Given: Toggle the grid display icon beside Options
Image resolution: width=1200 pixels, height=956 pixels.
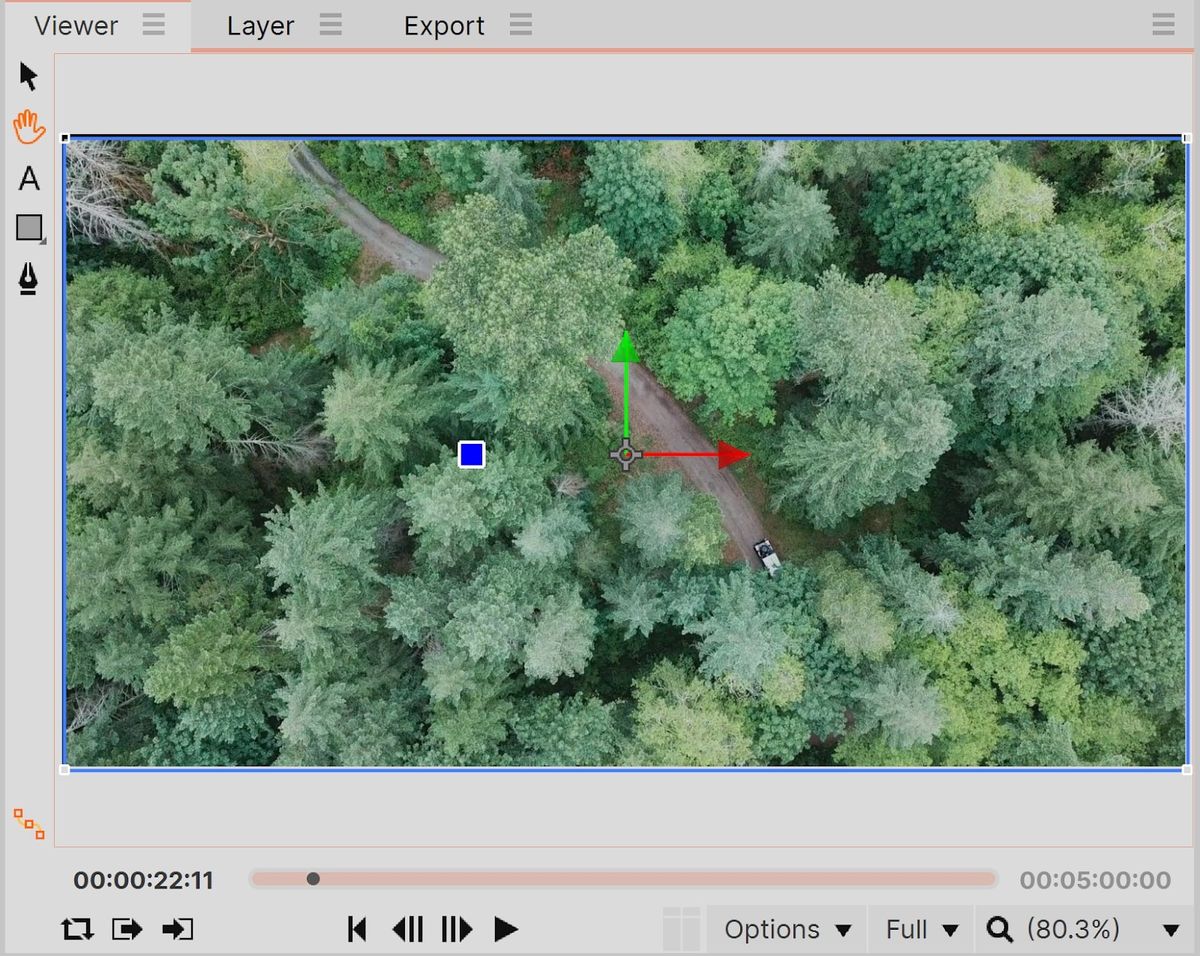Looking at the screenshot, I should pos(683,929).
